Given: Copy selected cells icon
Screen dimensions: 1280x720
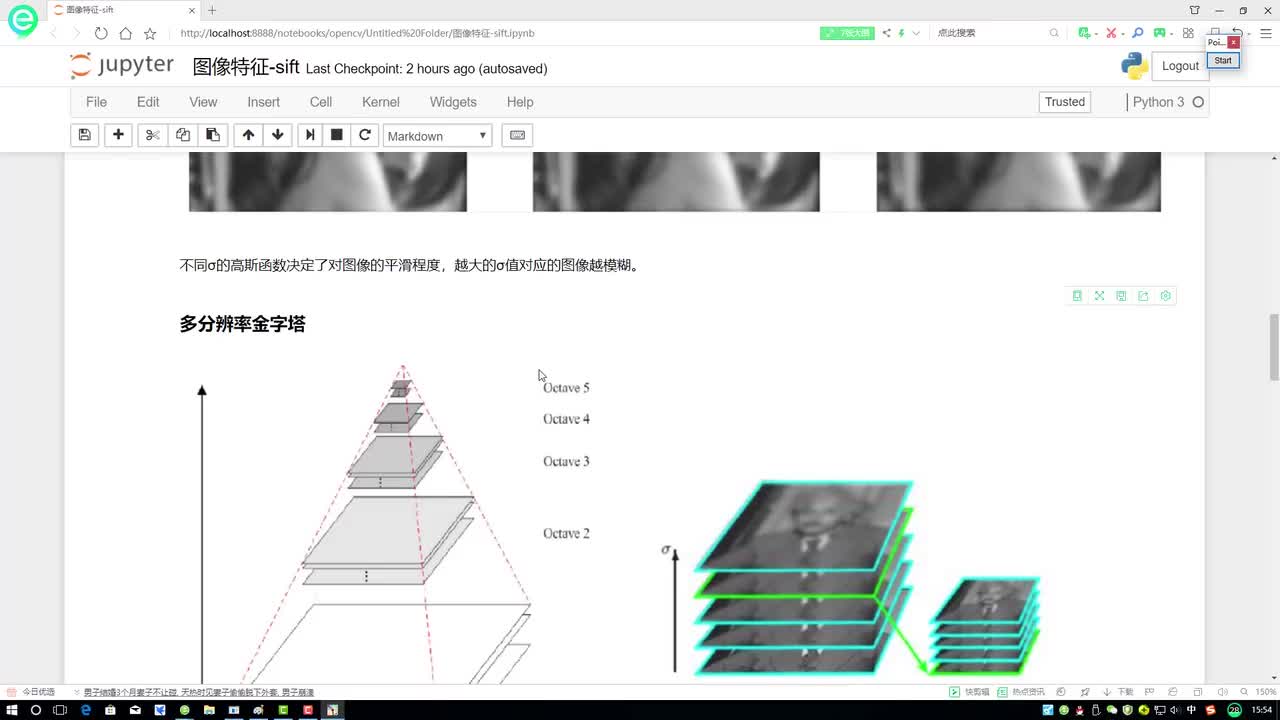Looking at the screenshot, I should pyautogui.click(x=183, y=135).
